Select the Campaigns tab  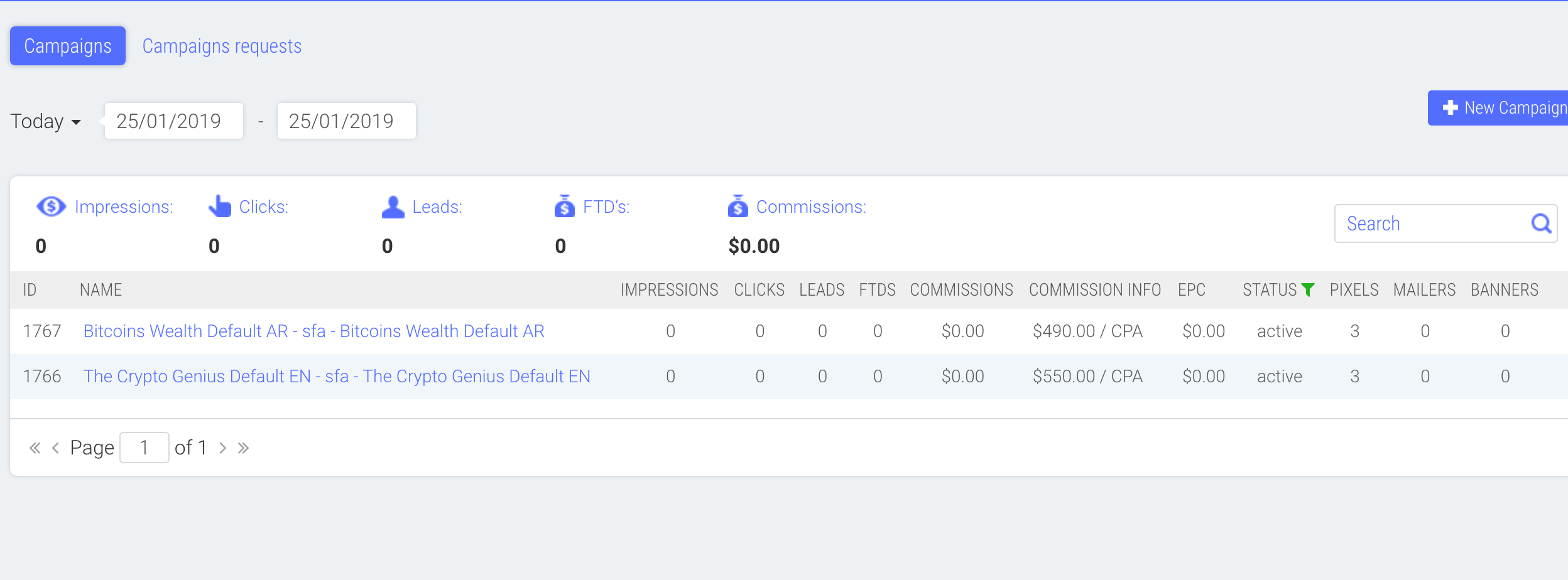tap(68, 46)
